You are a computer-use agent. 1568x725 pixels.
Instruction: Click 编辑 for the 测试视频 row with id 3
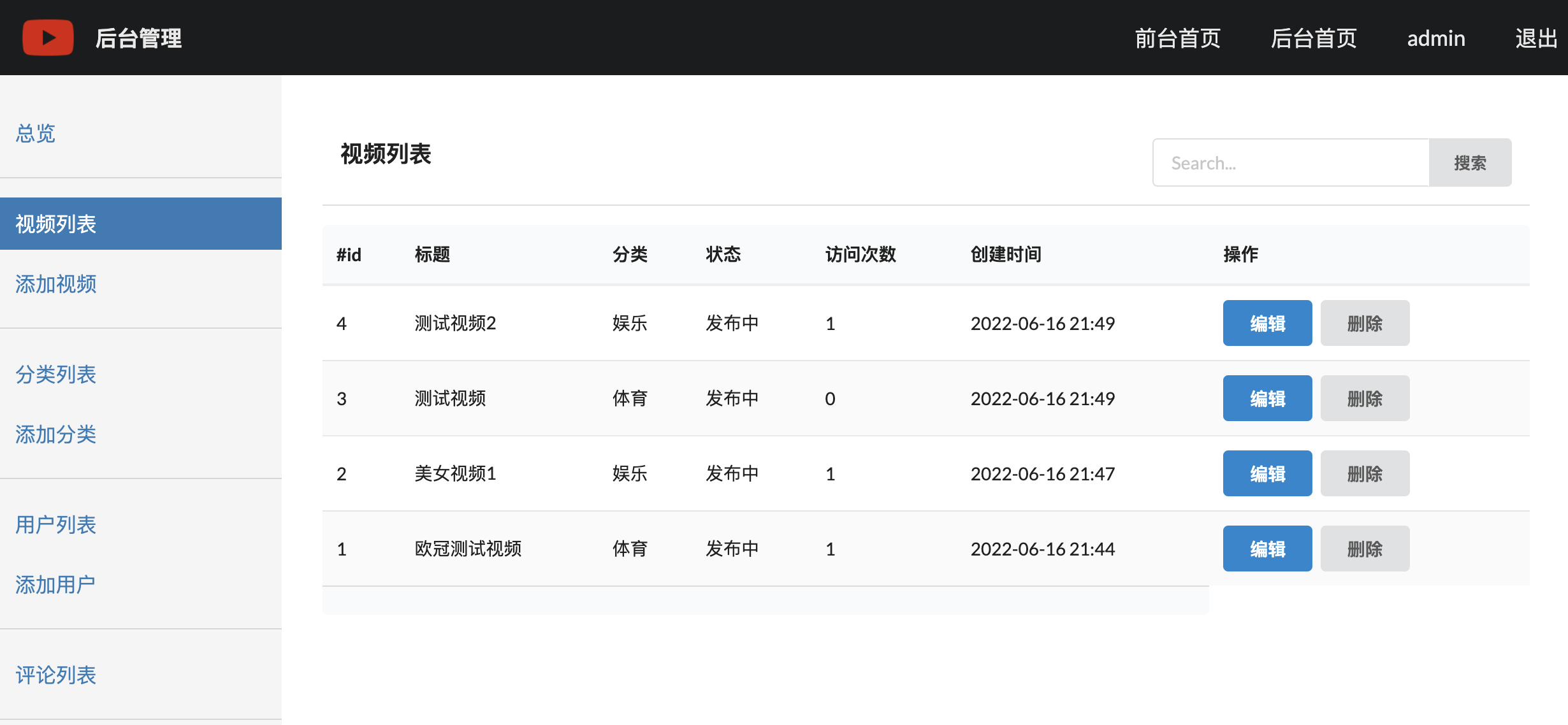pyautogui.click(x=1267, y=398)
